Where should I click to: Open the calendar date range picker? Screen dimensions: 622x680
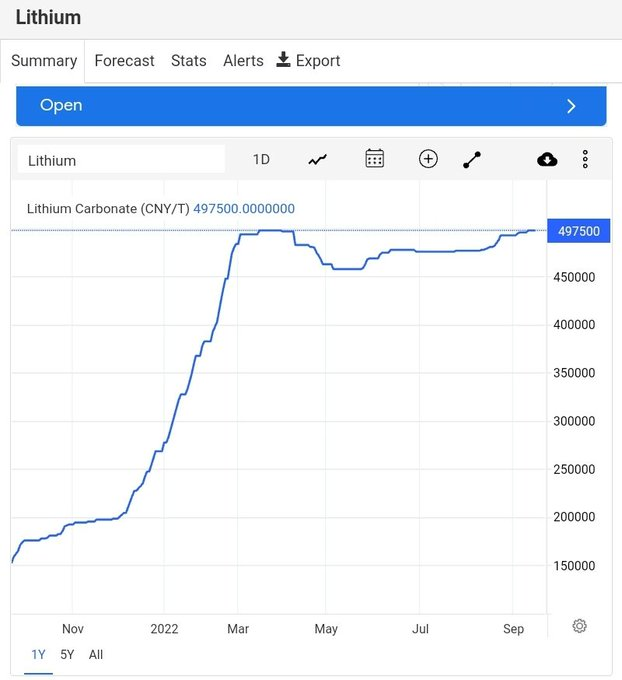374,159
